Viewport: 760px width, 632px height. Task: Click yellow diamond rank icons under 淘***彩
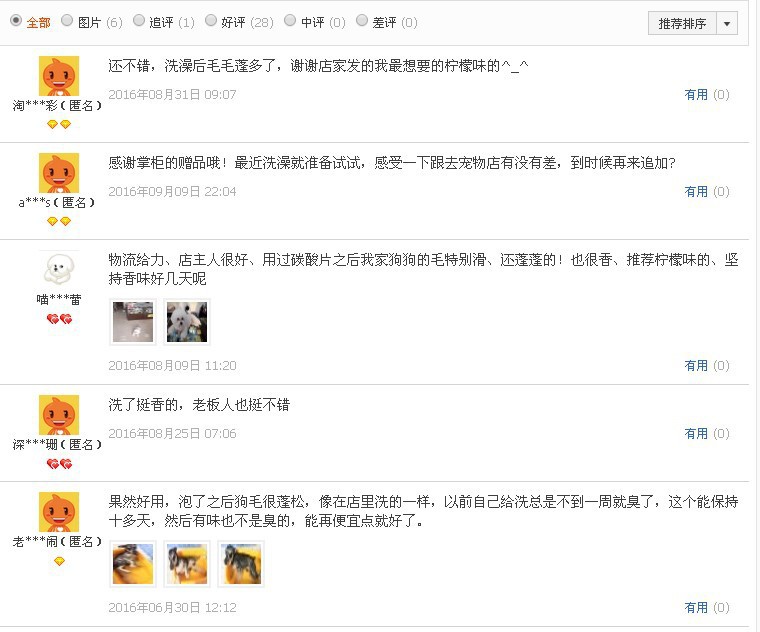[x=59, y=125]
